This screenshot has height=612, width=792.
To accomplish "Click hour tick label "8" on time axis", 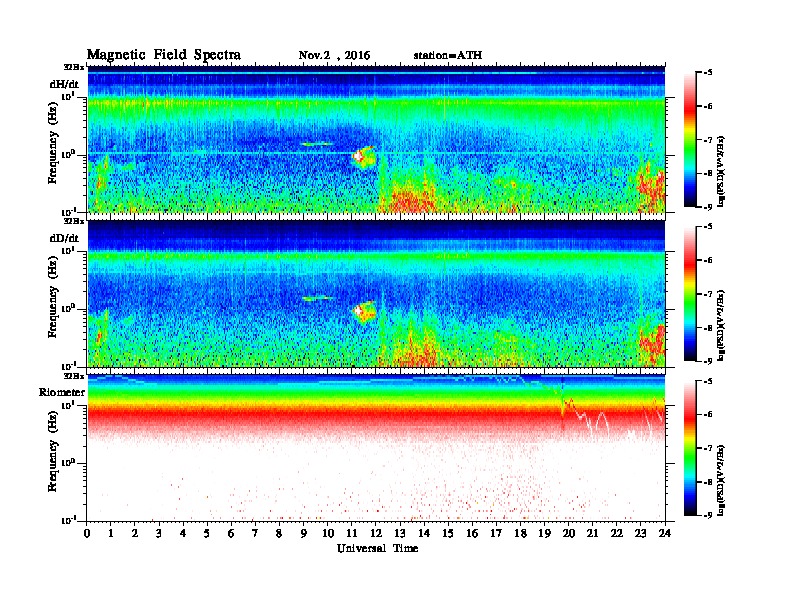I will [279, 533].
